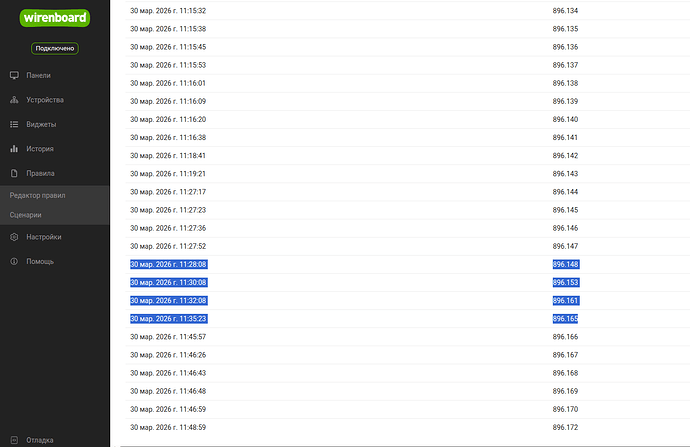Click the Настройки gear icon
Image resolution: width=690 pixels, height=447 pixels.
tap(14, 237)
